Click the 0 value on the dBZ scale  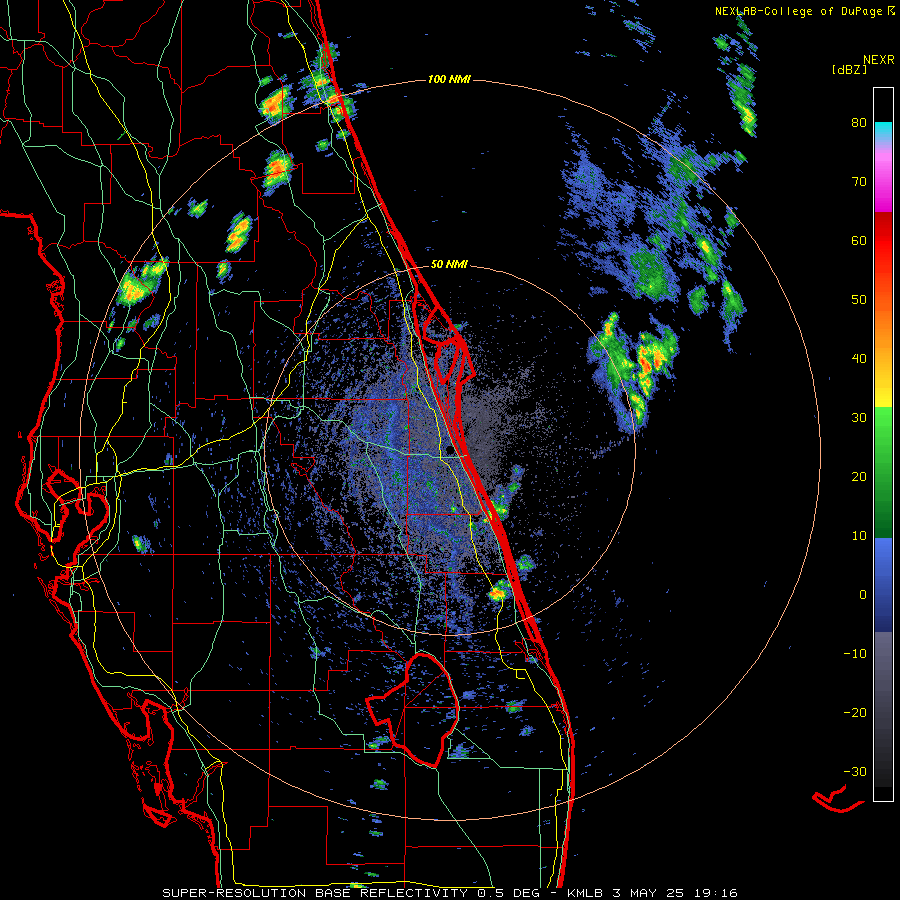coord(863,595)
